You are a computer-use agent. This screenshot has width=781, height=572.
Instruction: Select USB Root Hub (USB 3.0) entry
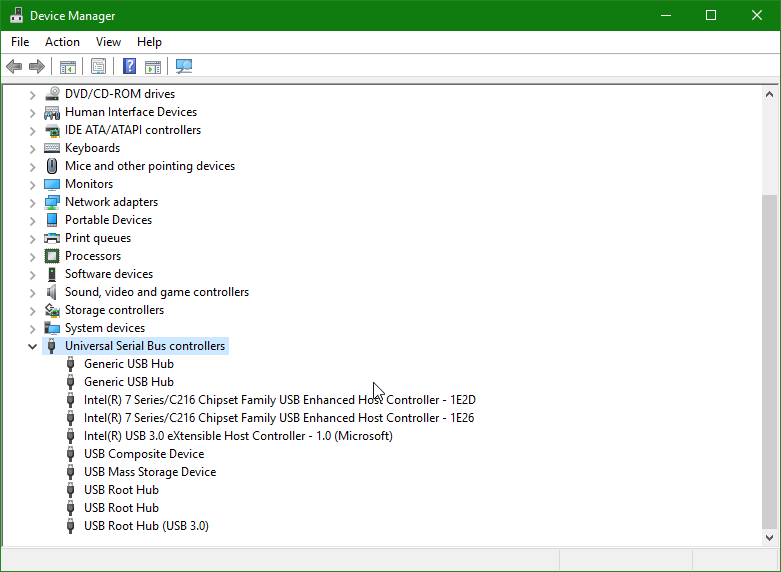[x=146, y=526]
